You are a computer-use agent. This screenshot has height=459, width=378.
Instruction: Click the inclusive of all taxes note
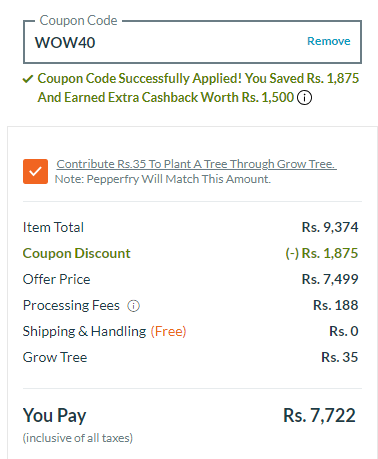(78, 438)
